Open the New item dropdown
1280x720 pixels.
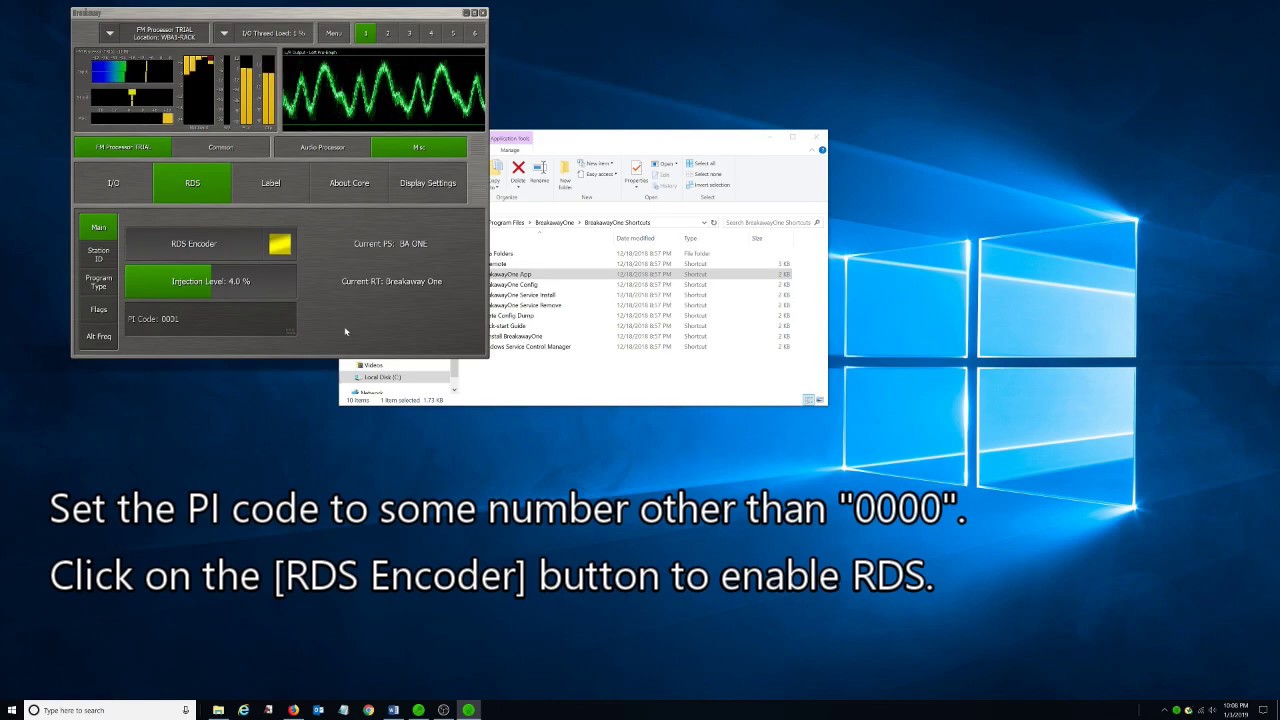pos(595,163)
